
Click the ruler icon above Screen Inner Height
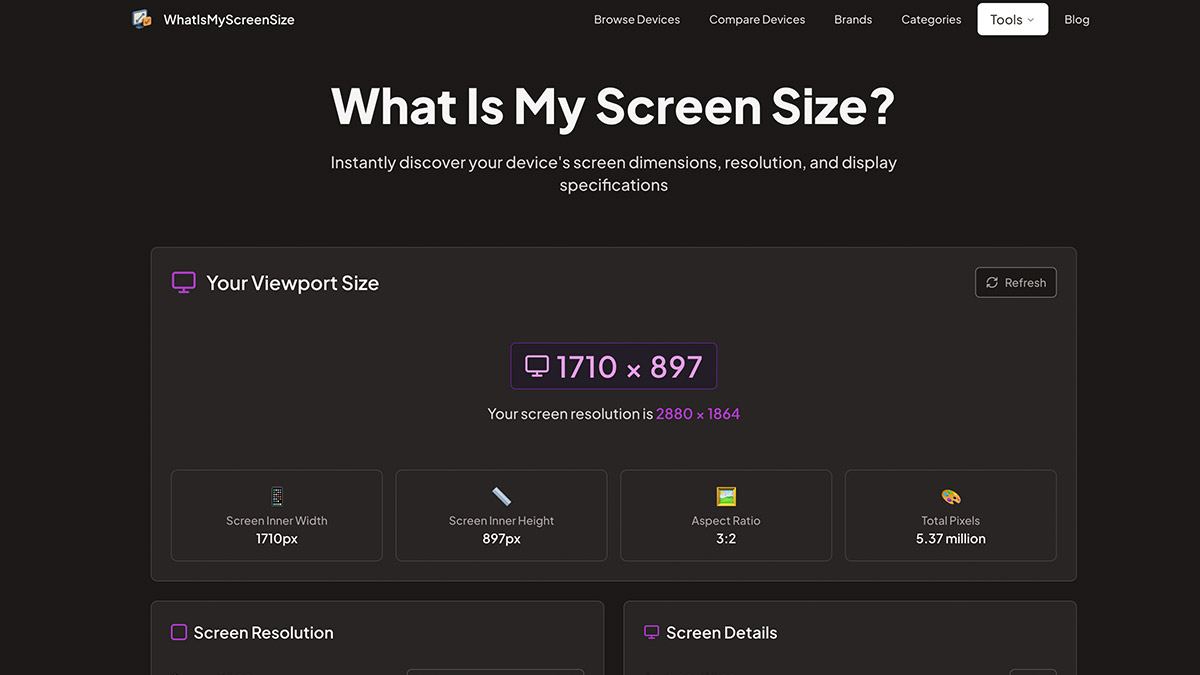coord(501,496)
